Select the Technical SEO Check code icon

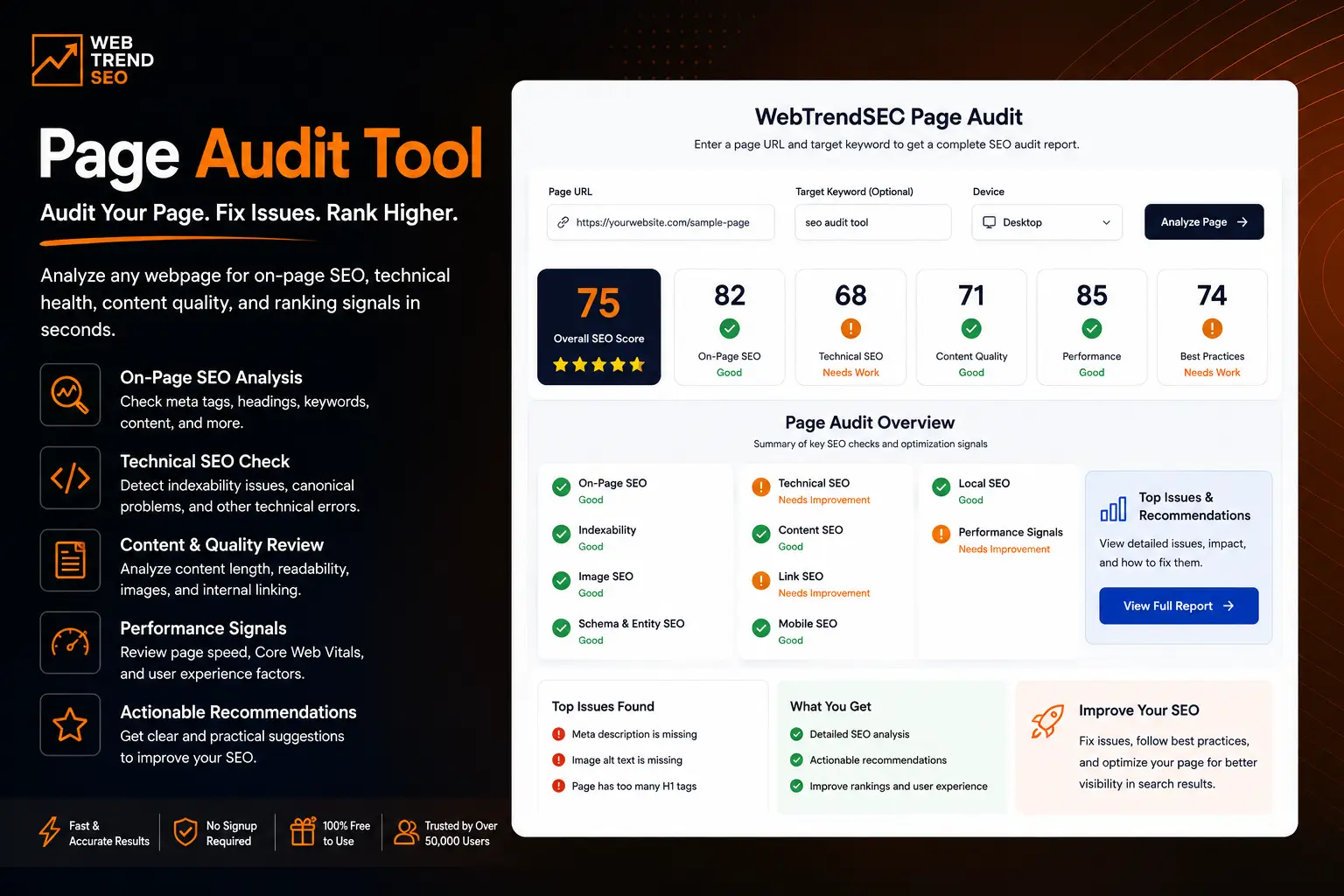point(70,478)
